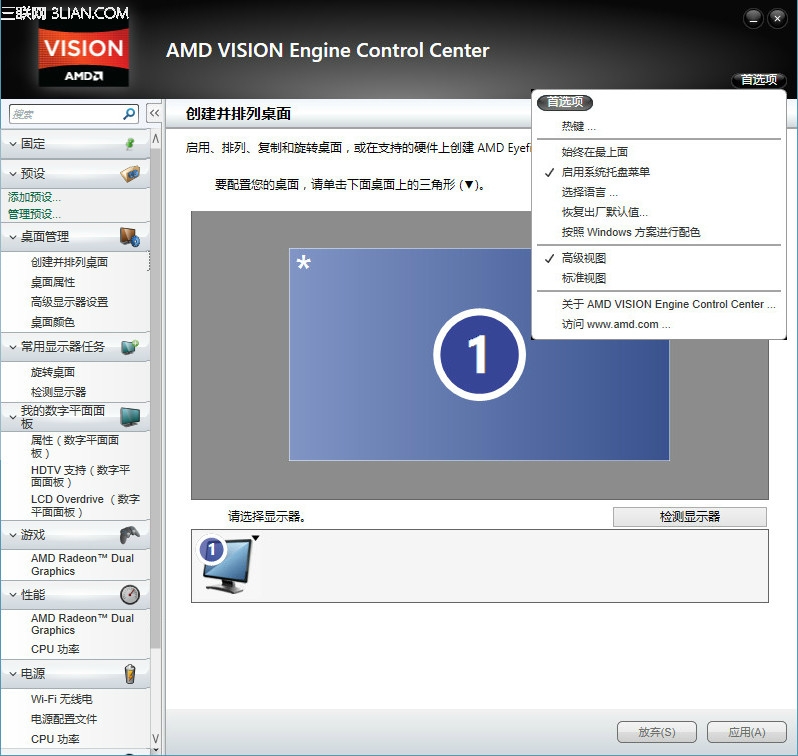This screenshot has width=798, height=756.
Task: Click the battery icon next to 电源
Action: pyautogui.click(x=130, y=674)
